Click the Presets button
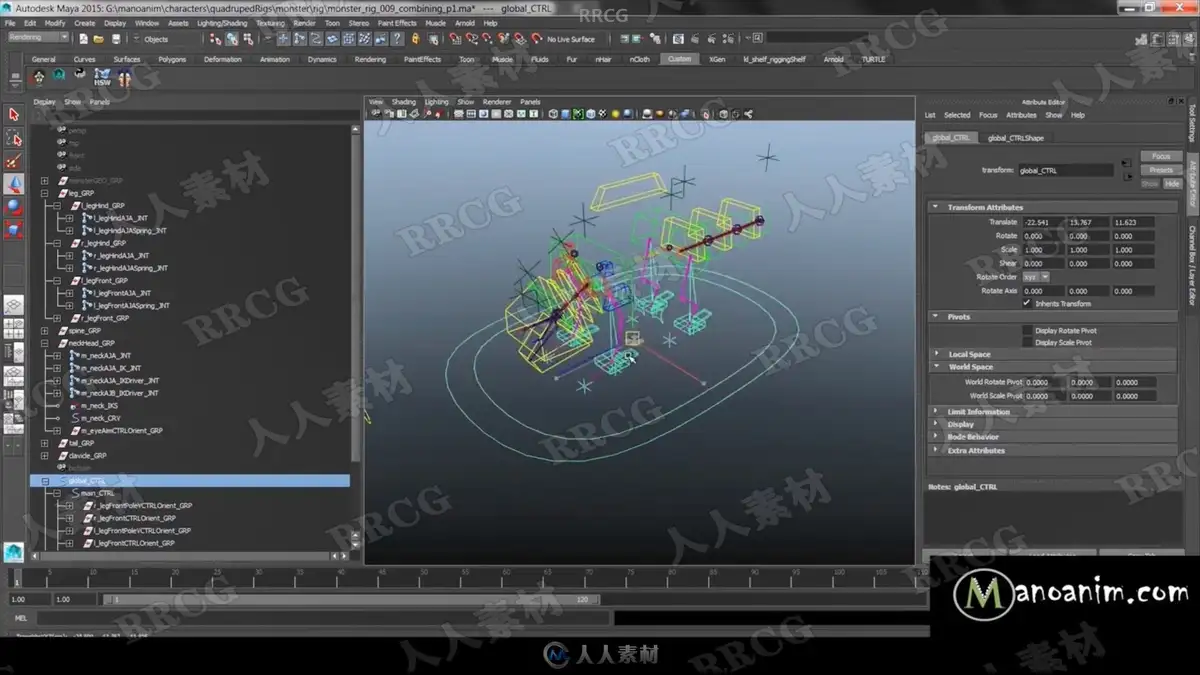 point(1160,170)
